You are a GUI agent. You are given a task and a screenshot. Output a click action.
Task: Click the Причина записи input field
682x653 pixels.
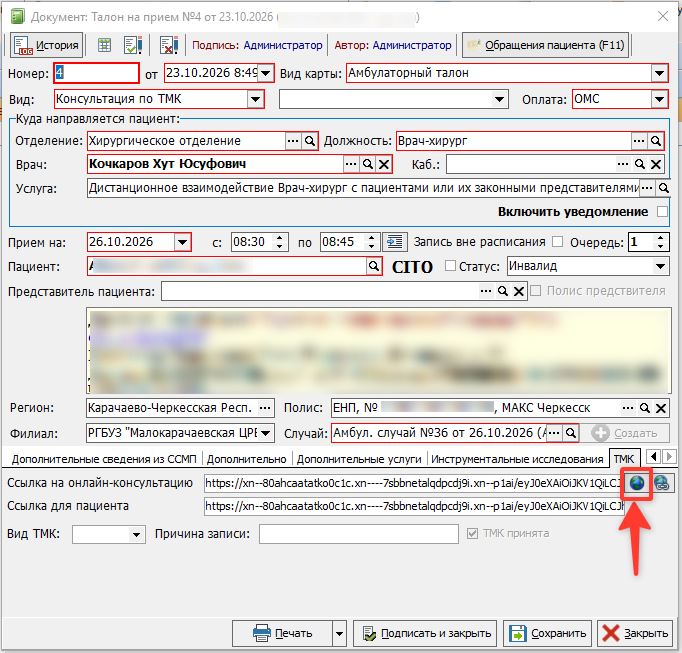click(359, 534)
